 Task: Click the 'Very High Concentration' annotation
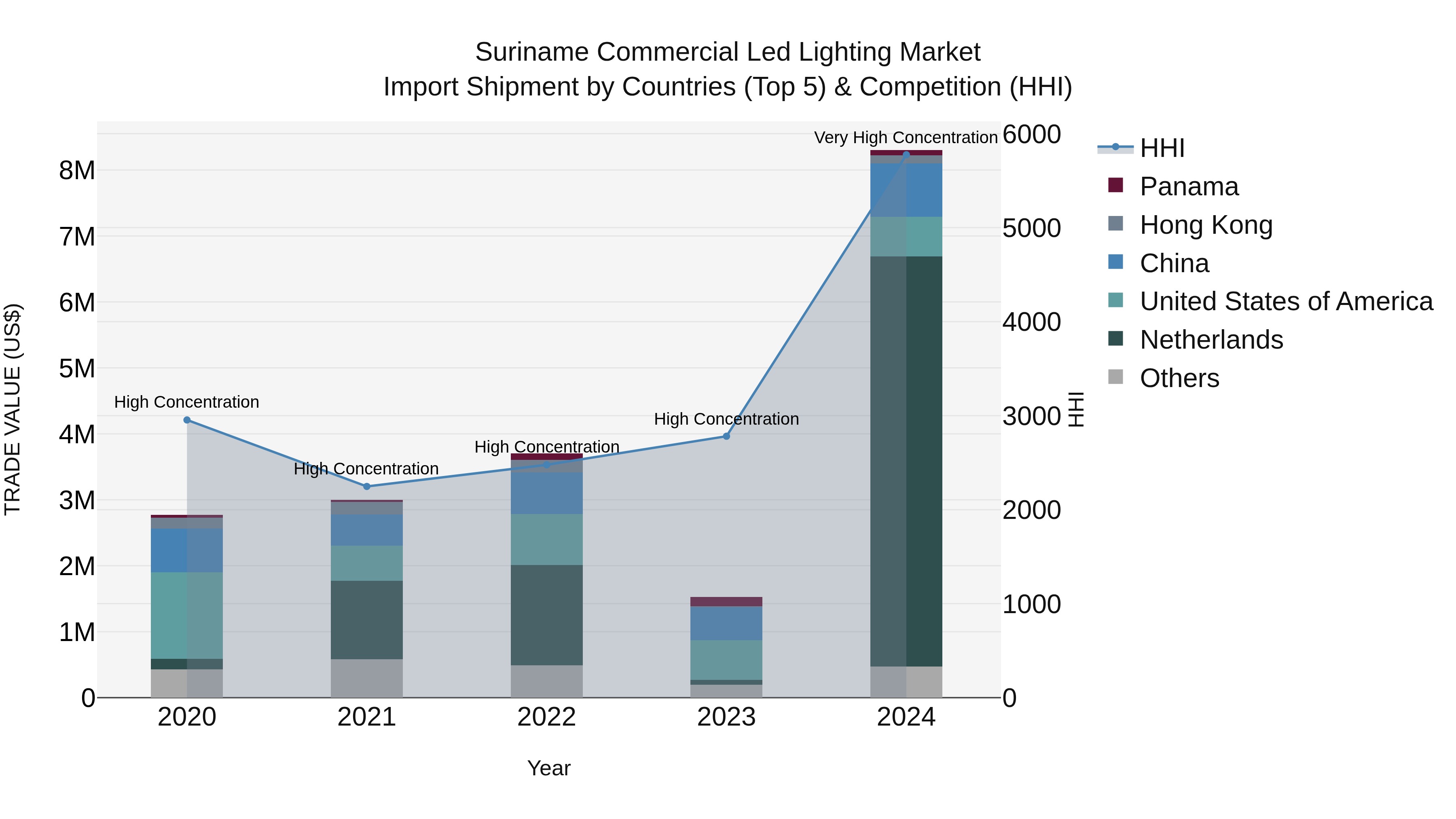[906, 138]
